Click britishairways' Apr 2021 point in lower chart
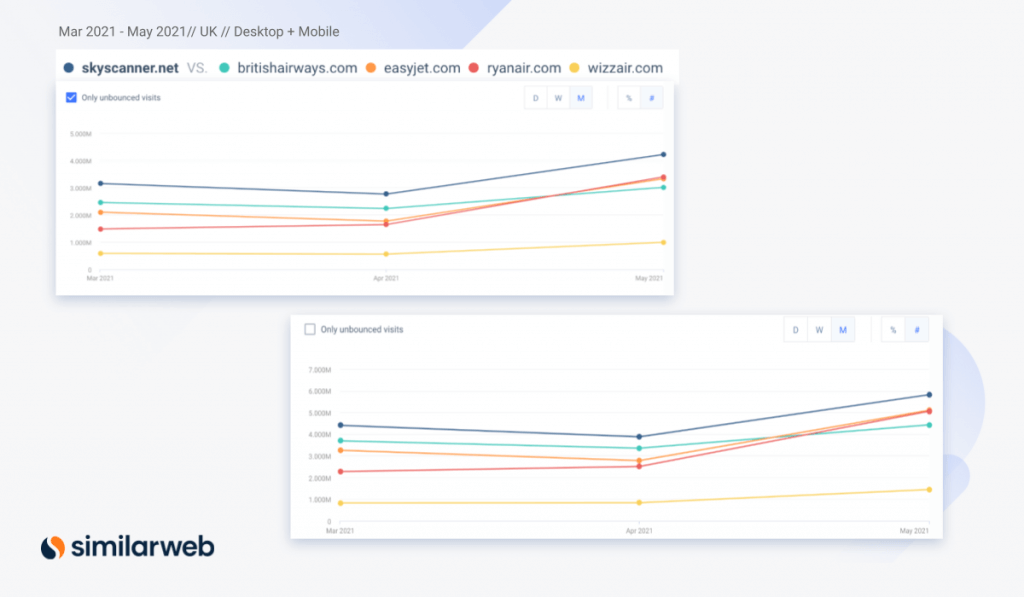 pyautogui.click(x=639, y=448)
